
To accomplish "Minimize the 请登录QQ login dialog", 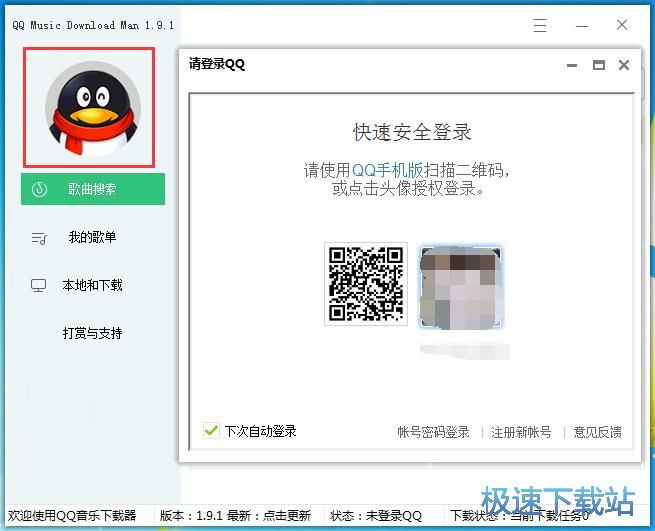I will [x=572, y=66].
